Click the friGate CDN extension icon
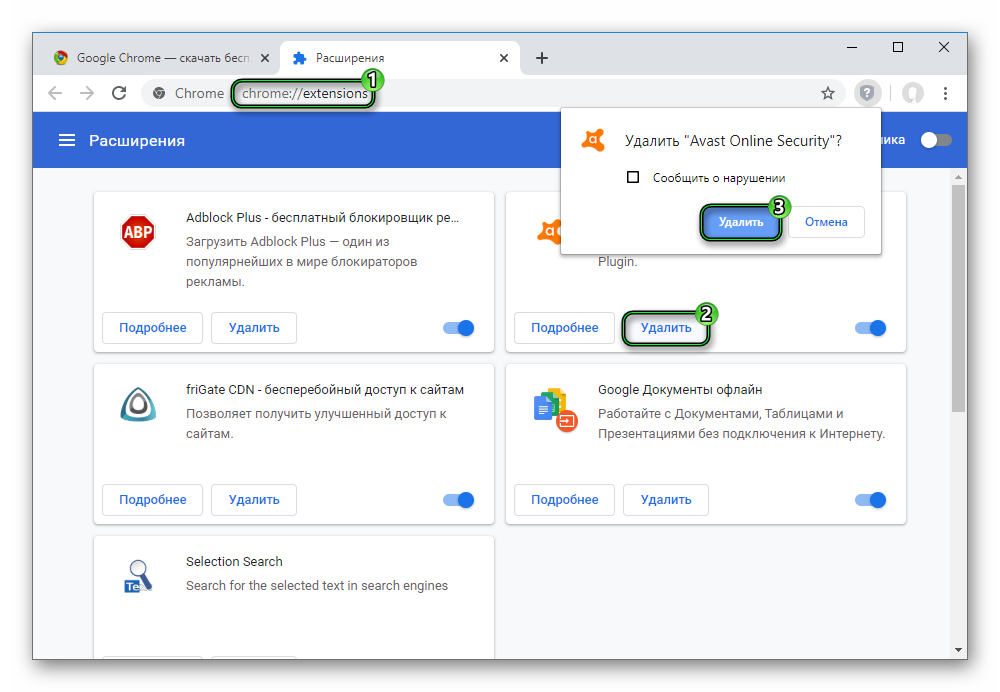The image size is (1000, 692). click(138, 404)
